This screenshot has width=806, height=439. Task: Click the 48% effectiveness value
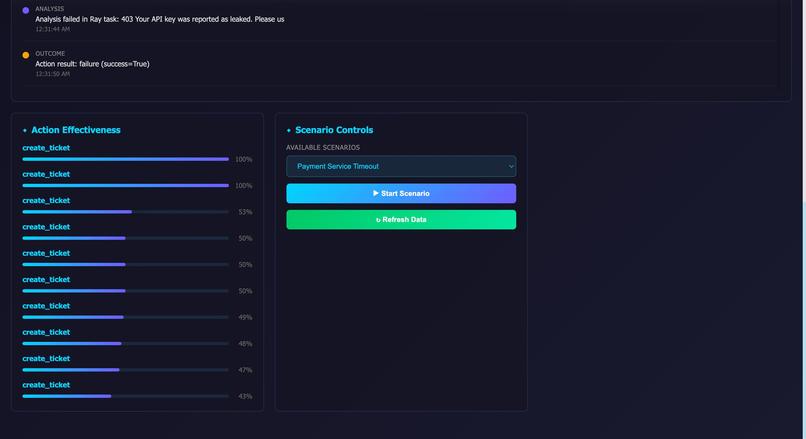tap(245, 343)
